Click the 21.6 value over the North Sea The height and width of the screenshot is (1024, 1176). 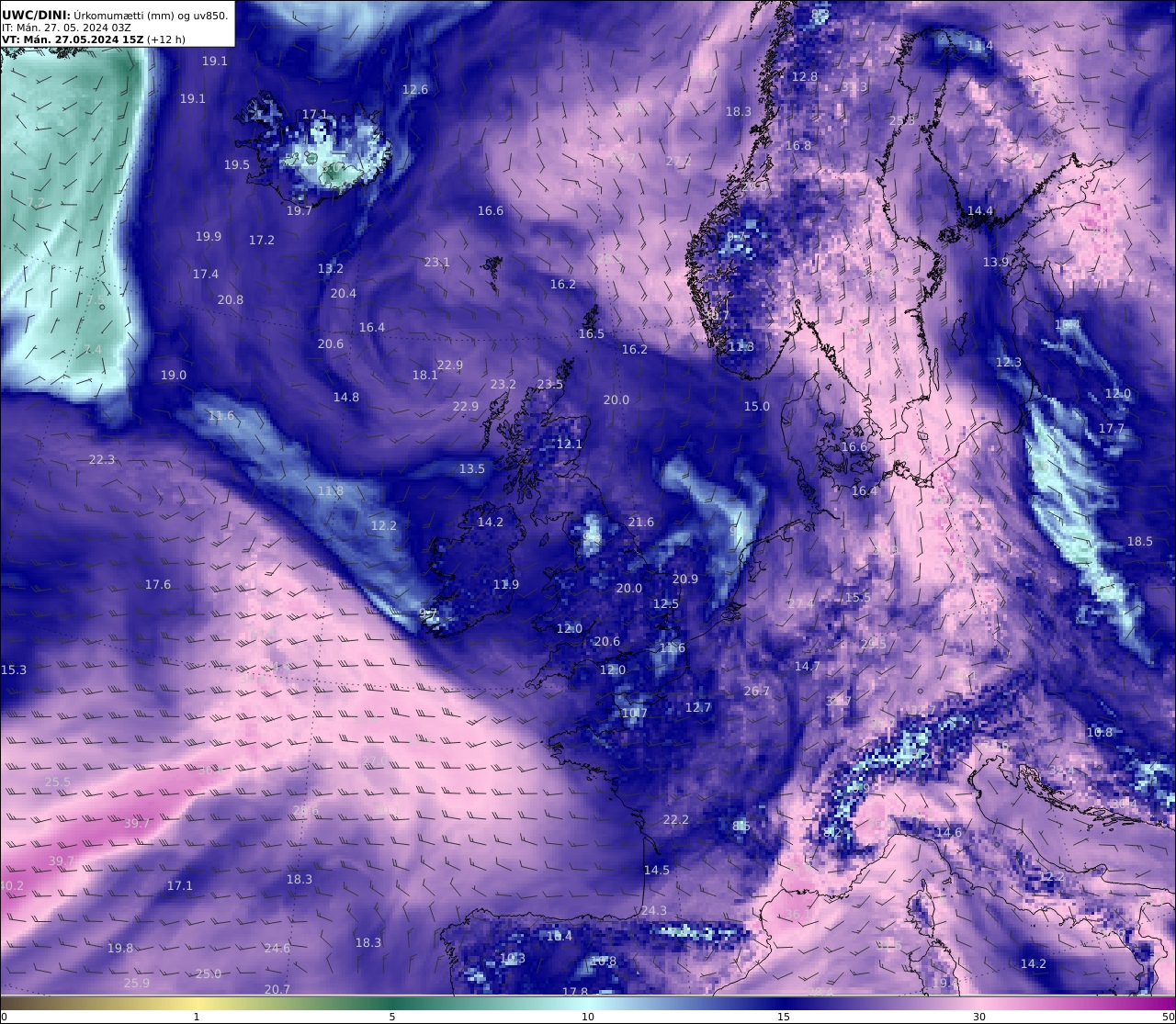click(641, 522)
